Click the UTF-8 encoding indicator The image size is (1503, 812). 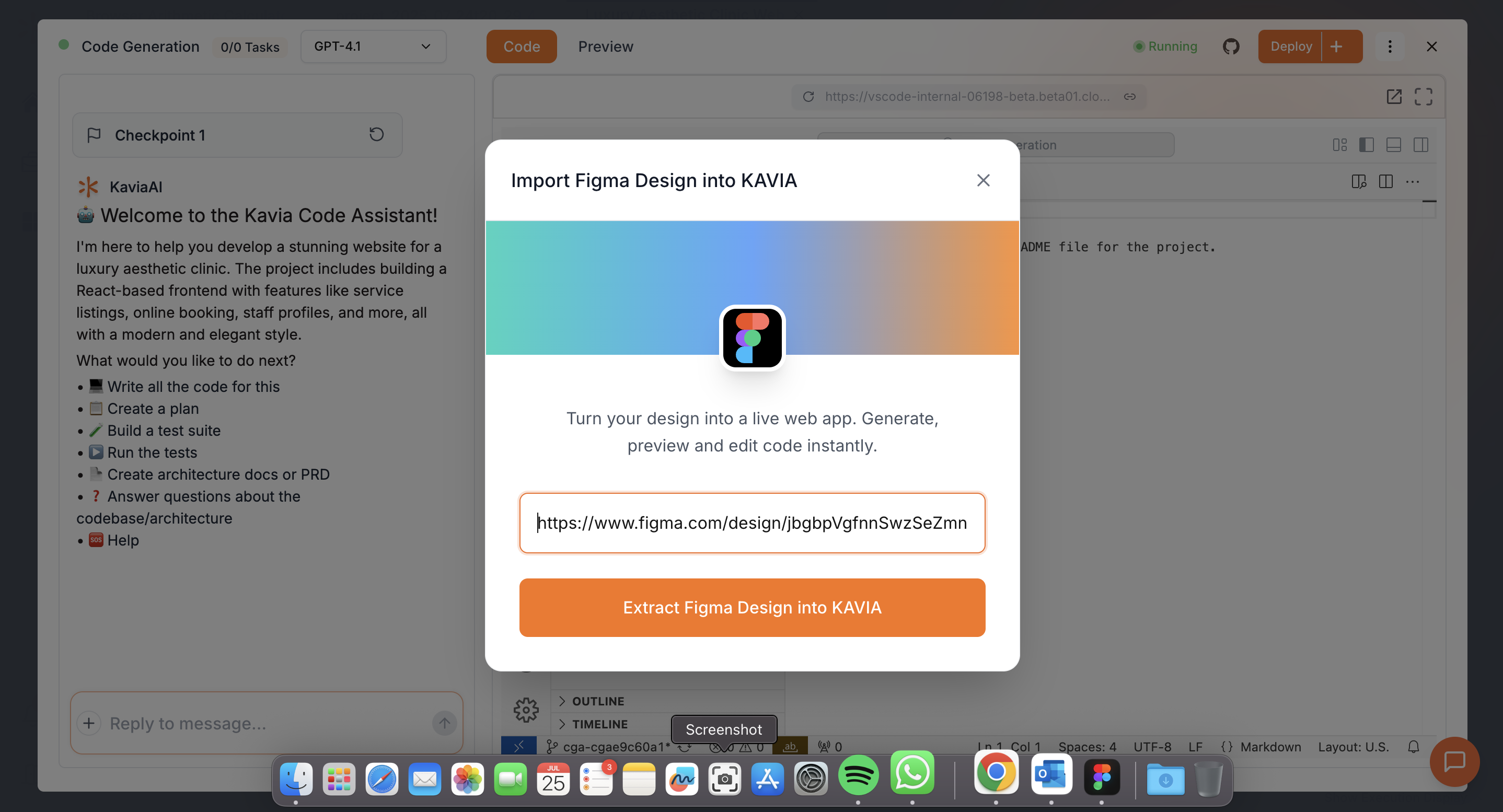1152,747
